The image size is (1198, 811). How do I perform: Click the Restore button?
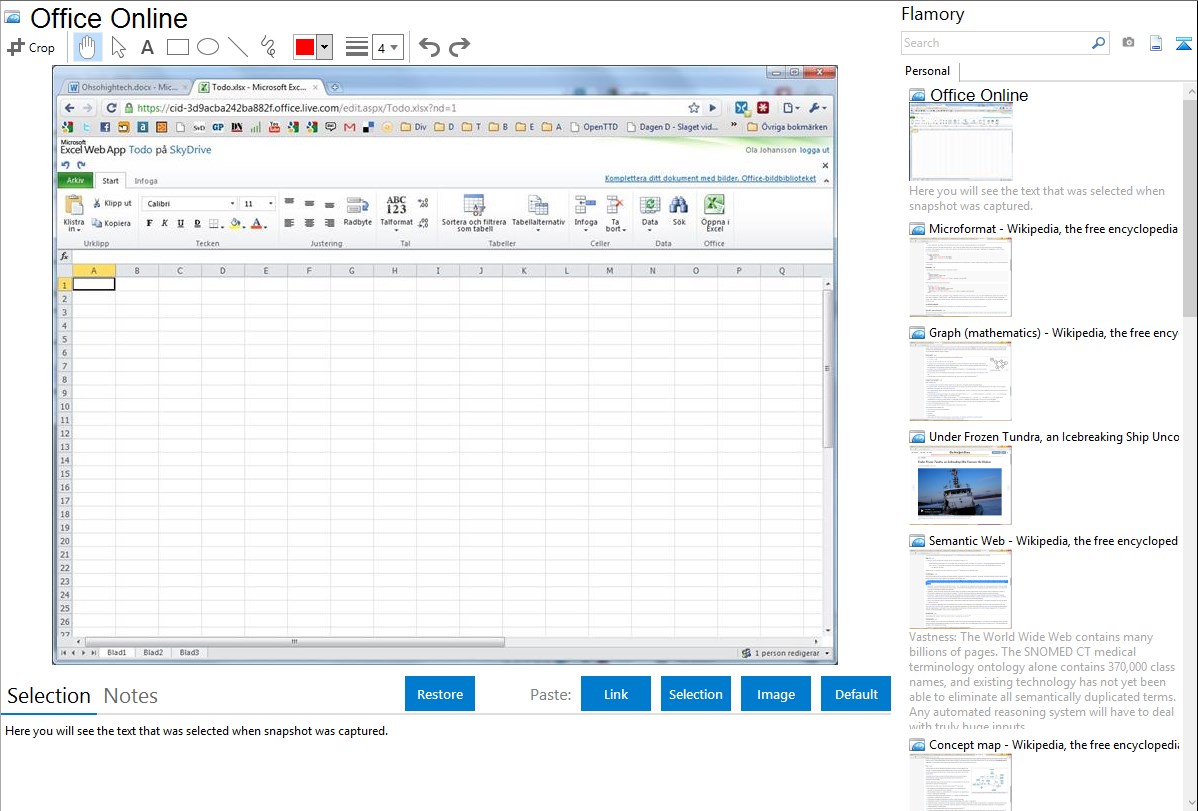tap(440, 694)
